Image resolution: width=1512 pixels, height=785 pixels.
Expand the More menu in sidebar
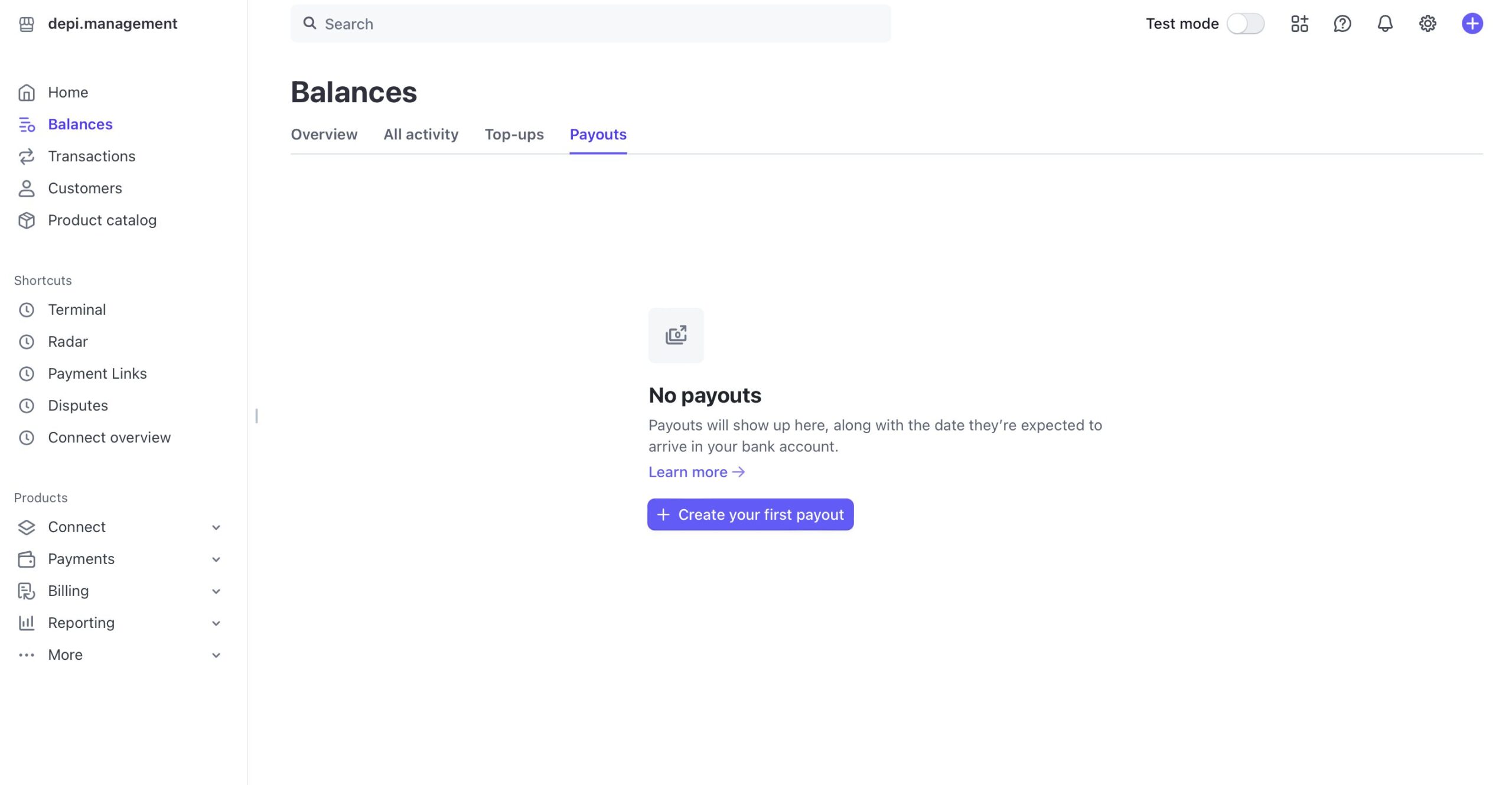pos(119,654)
